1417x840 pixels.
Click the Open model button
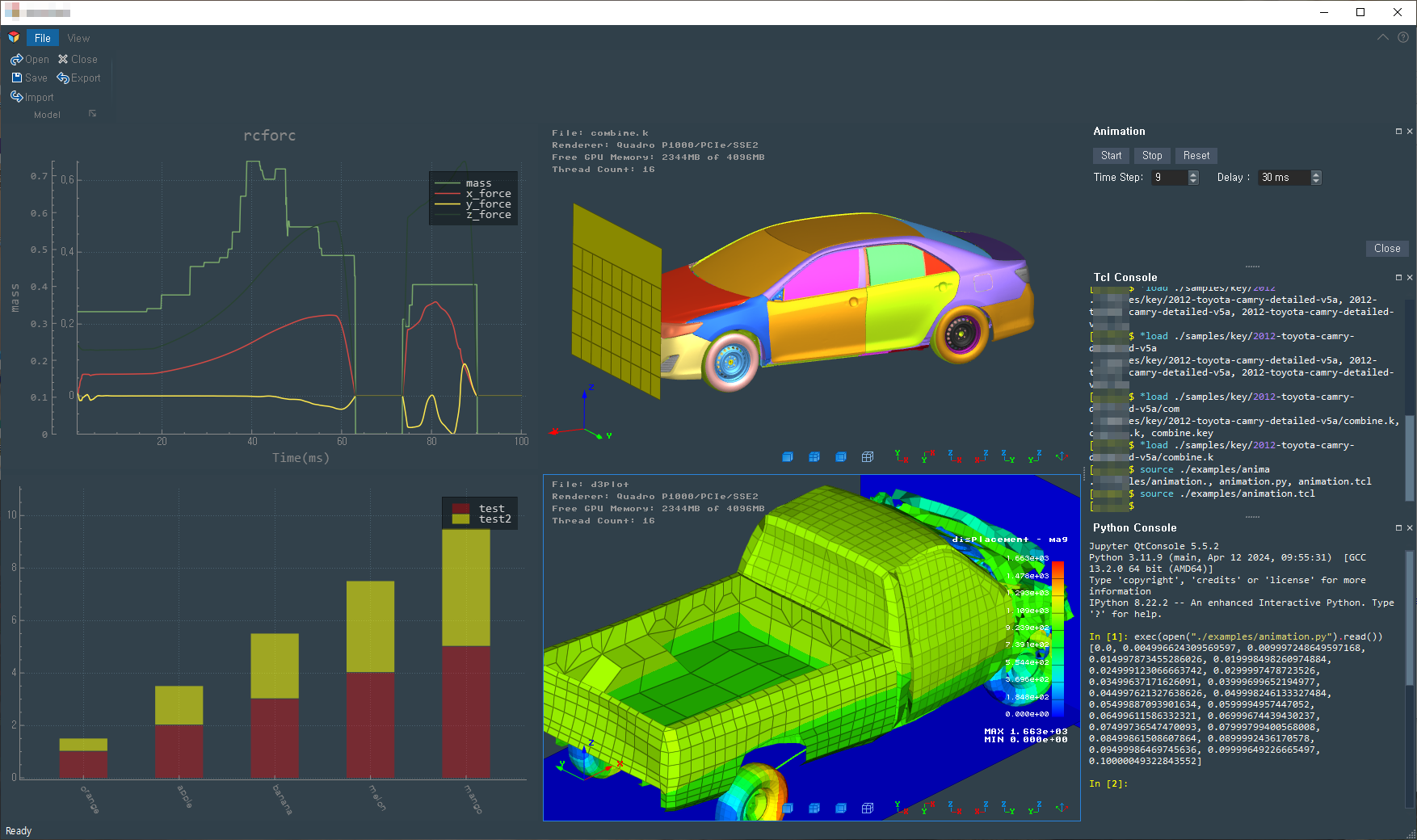pyautogui.click(x=30, y=59)
